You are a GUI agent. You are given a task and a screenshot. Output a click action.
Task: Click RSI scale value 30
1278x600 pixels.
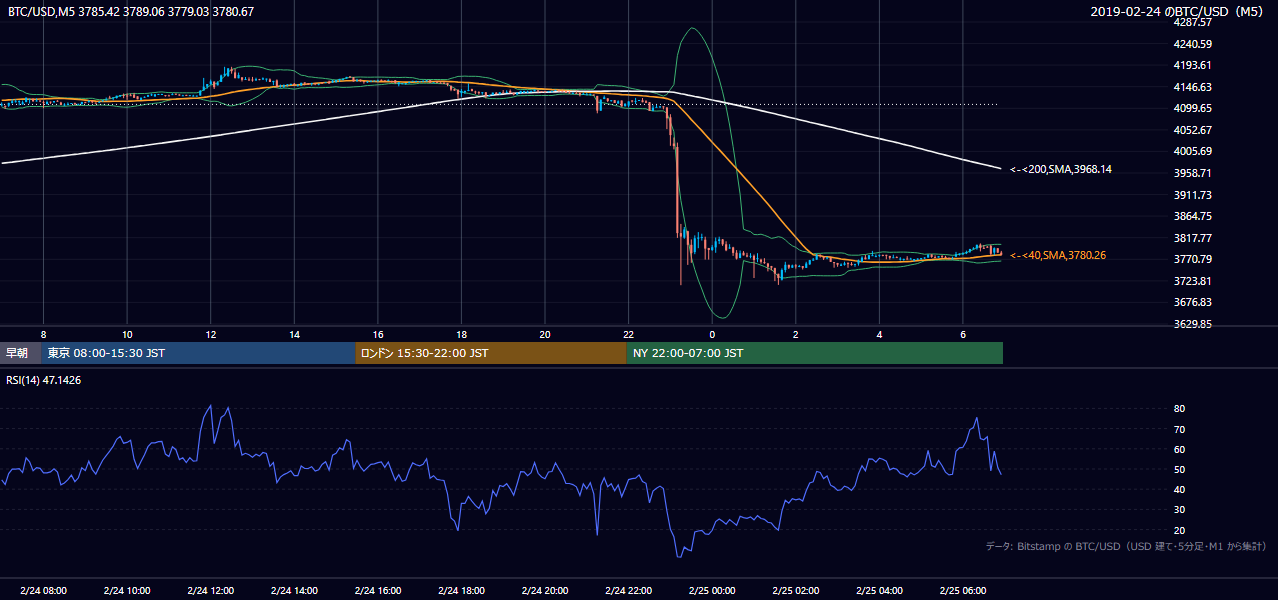pyautogui.click(x=1179, y=509)
